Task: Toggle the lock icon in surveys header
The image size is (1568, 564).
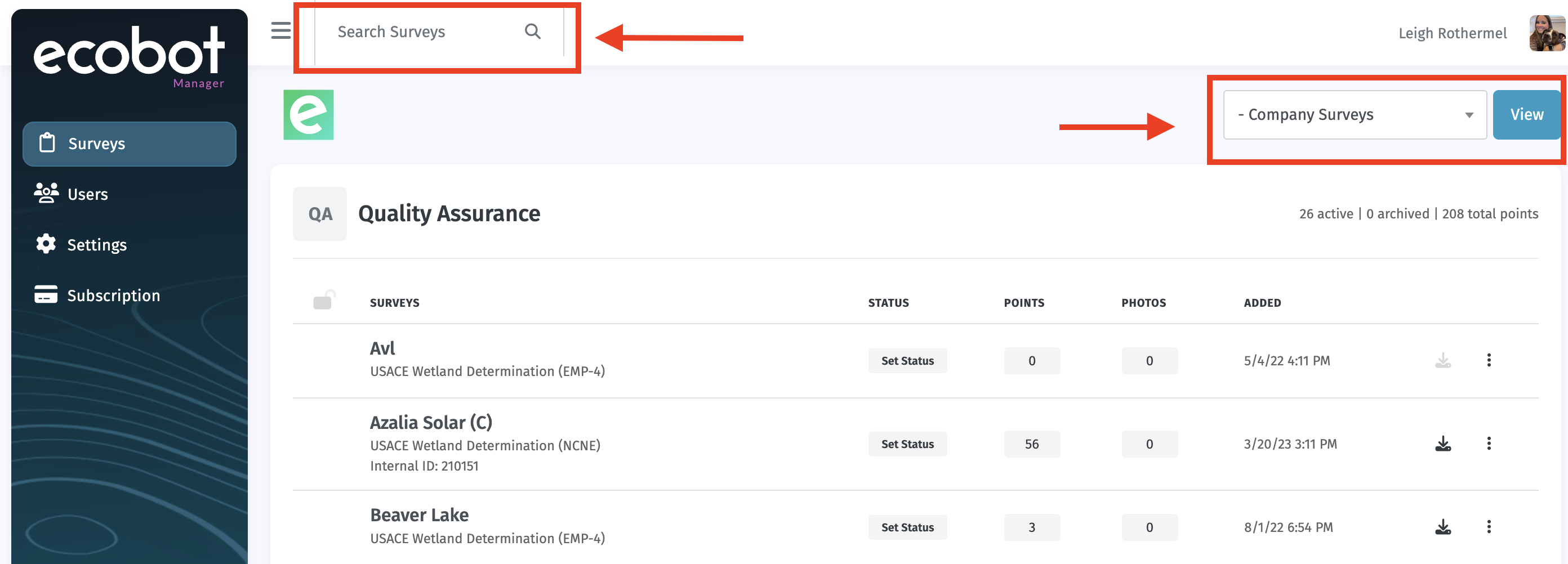Action: (x=323, y=301)
